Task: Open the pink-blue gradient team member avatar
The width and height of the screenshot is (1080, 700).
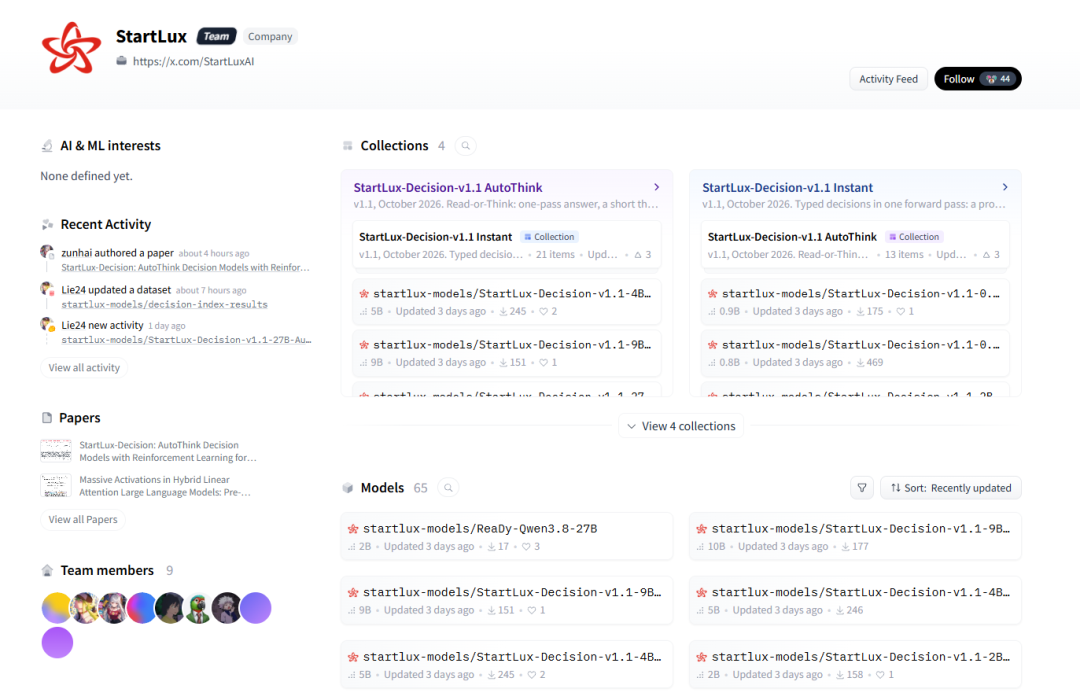Action: point(142,608)
